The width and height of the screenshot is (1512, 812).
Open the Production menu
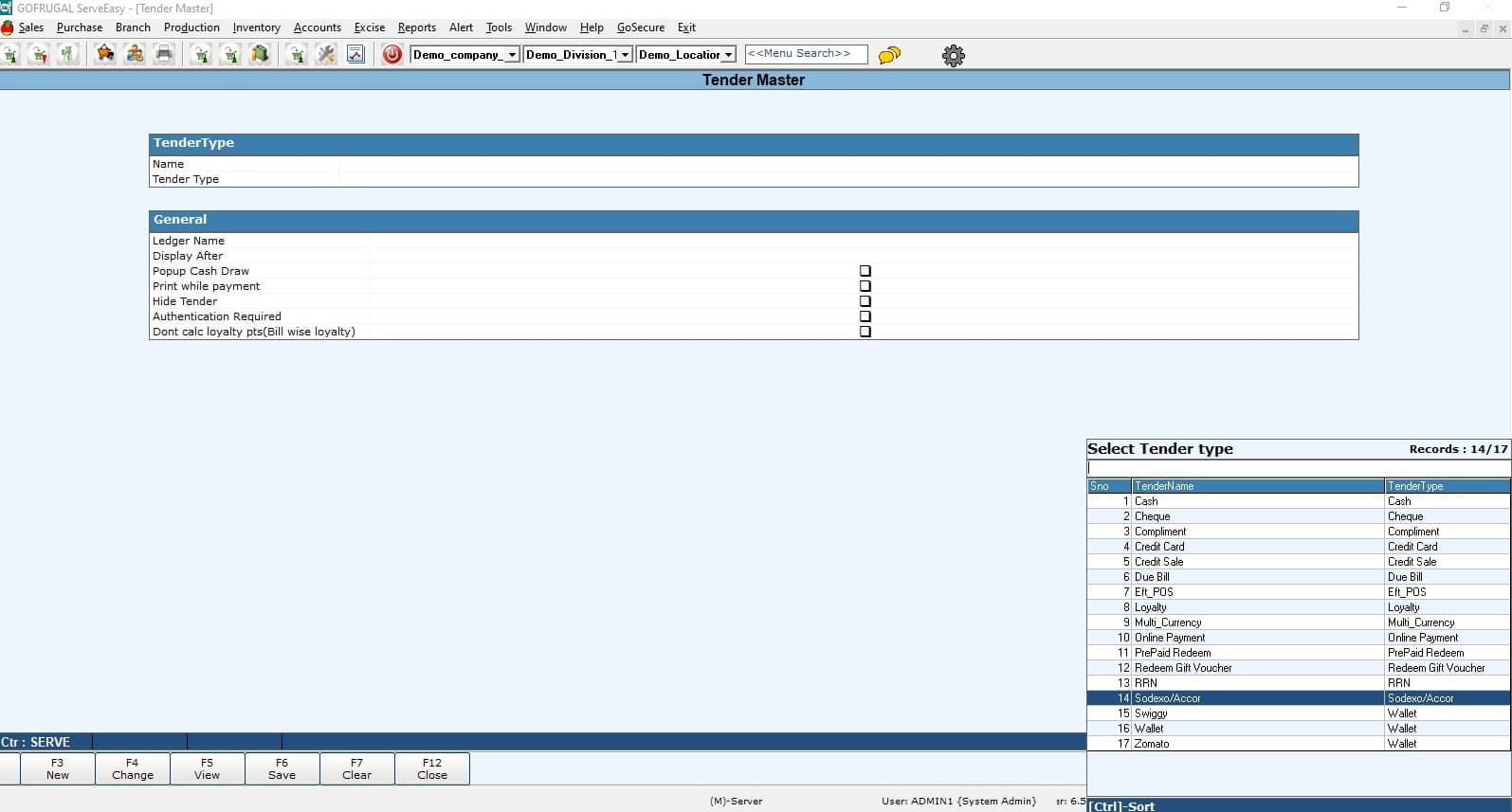click(191, 27)
